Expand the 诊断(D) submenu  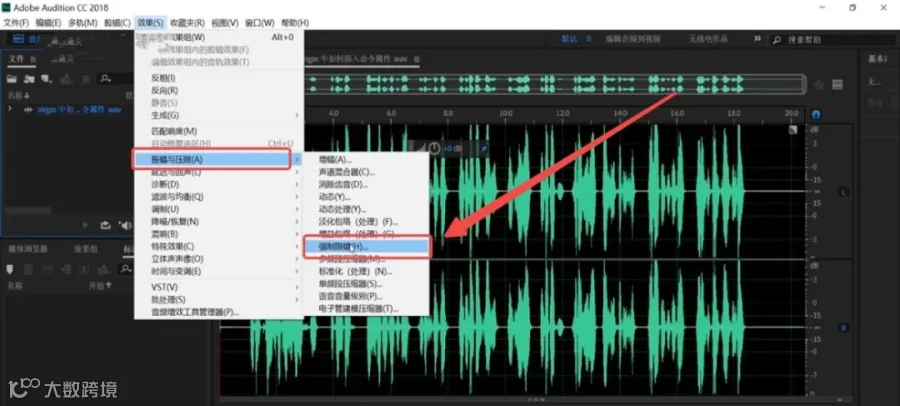pyautogui.click(x=218, y=184)
